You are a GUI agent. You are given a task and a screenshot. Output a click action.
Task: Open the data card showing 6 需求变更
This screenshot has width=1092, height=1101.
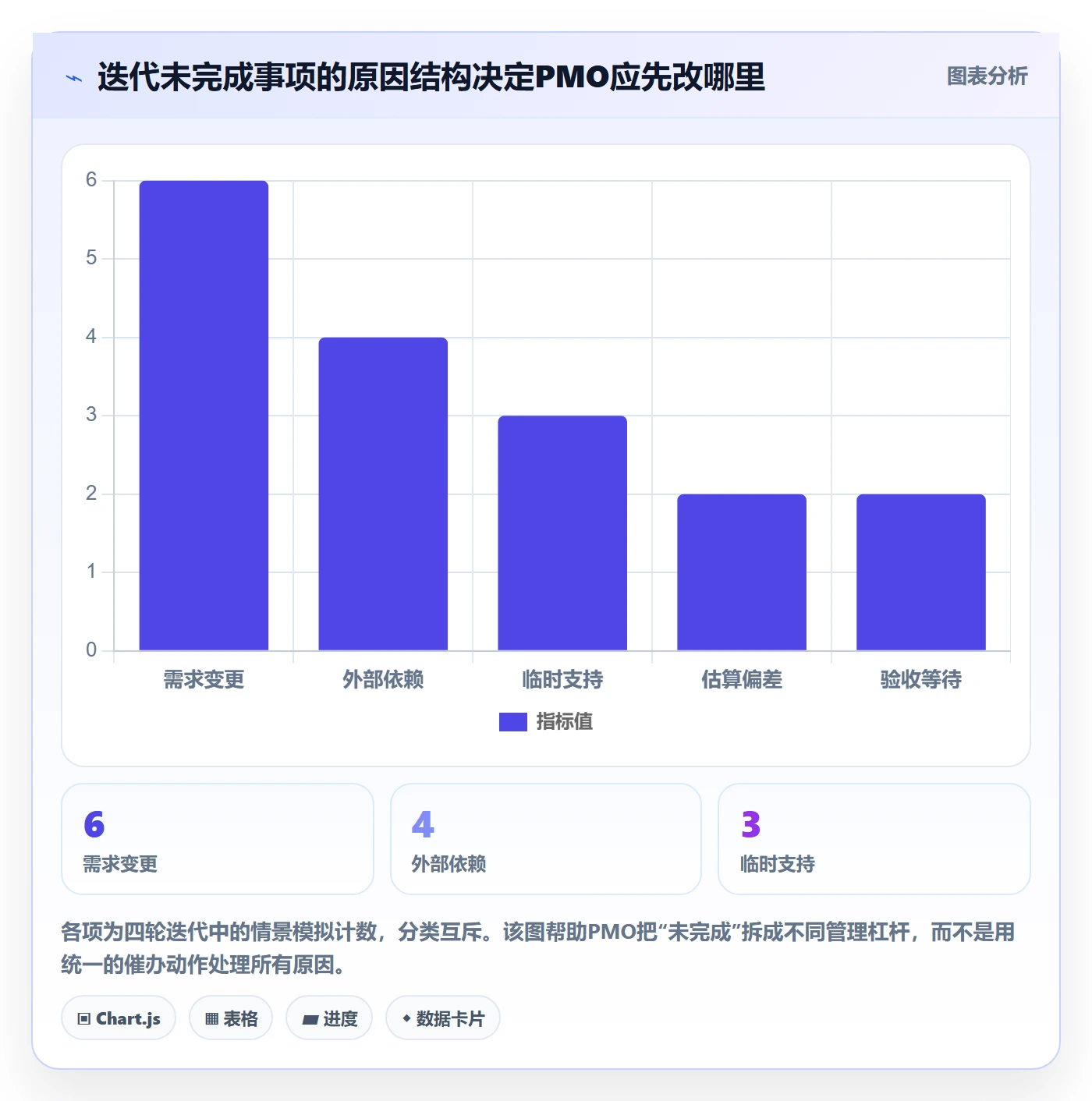[218, 839]
